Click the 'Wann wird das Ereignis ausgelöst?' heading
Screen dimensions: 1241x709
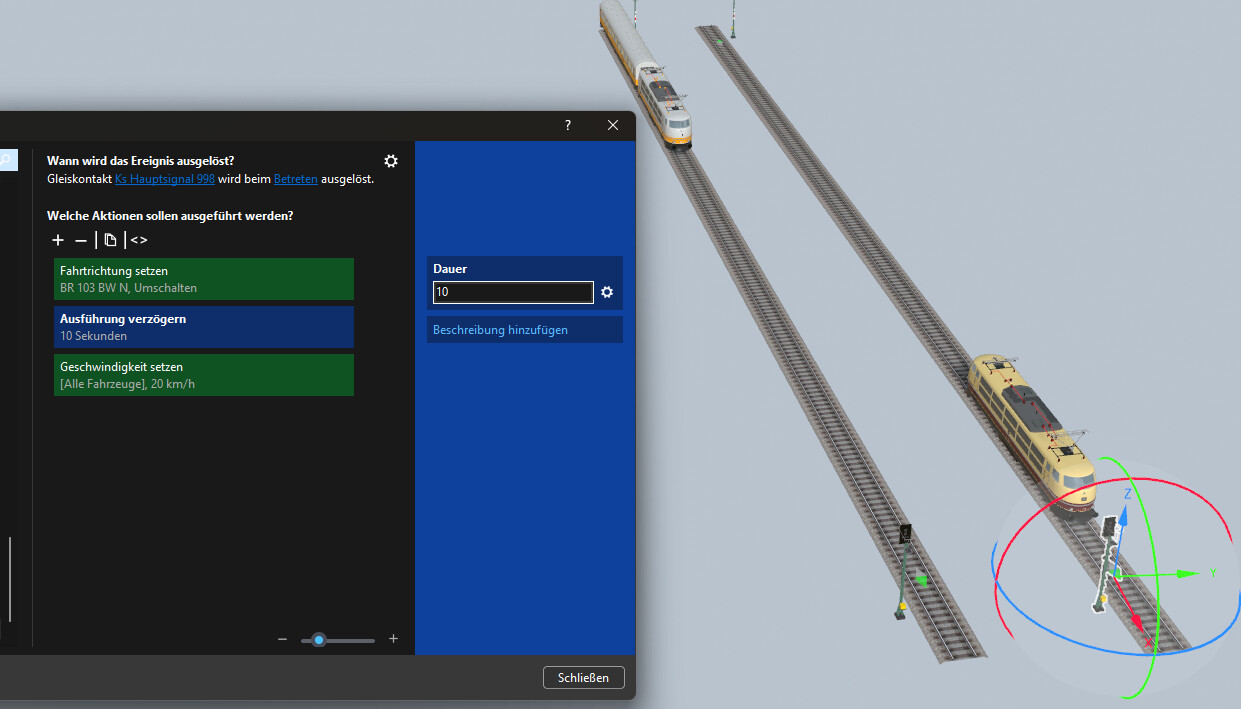[141, 161]
